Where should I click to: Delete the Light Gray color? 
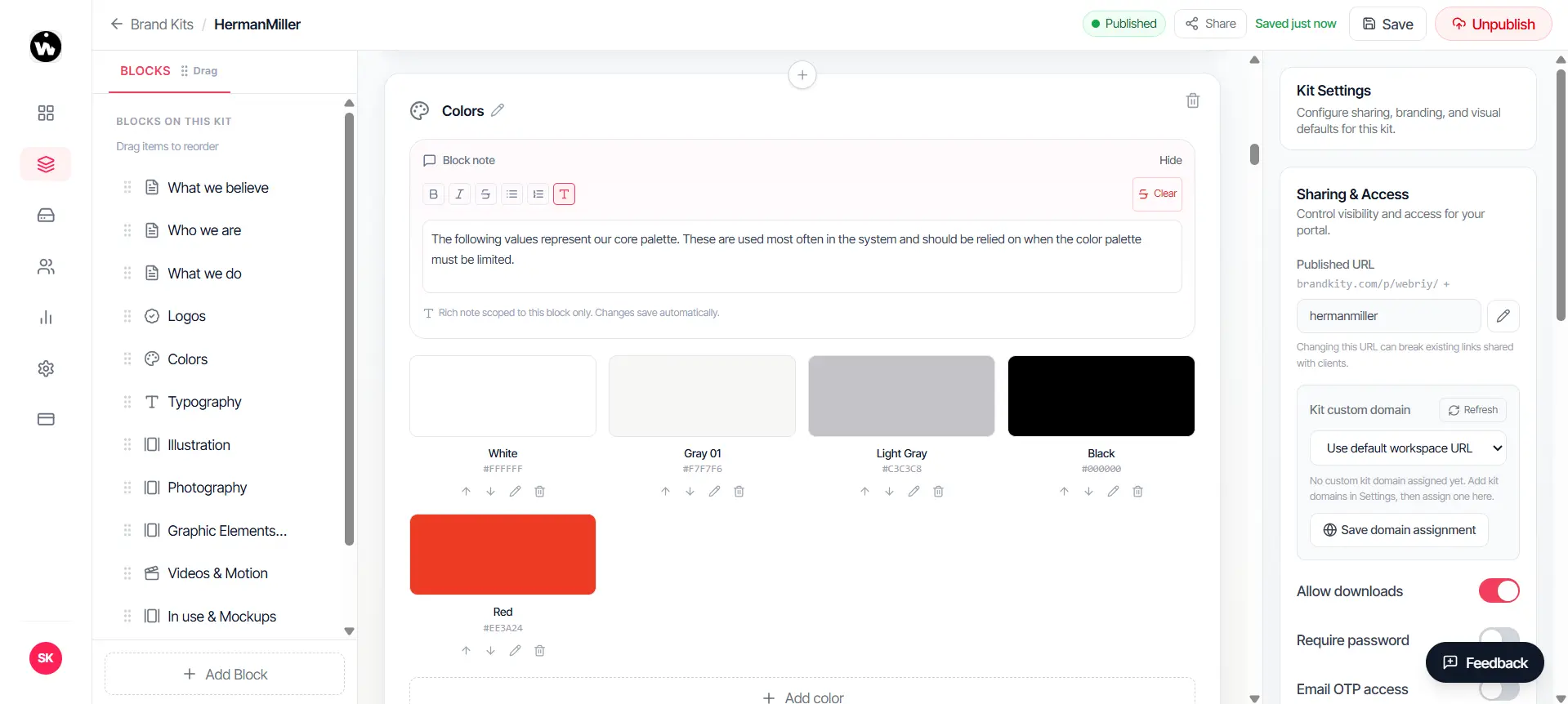click(938, 492)
